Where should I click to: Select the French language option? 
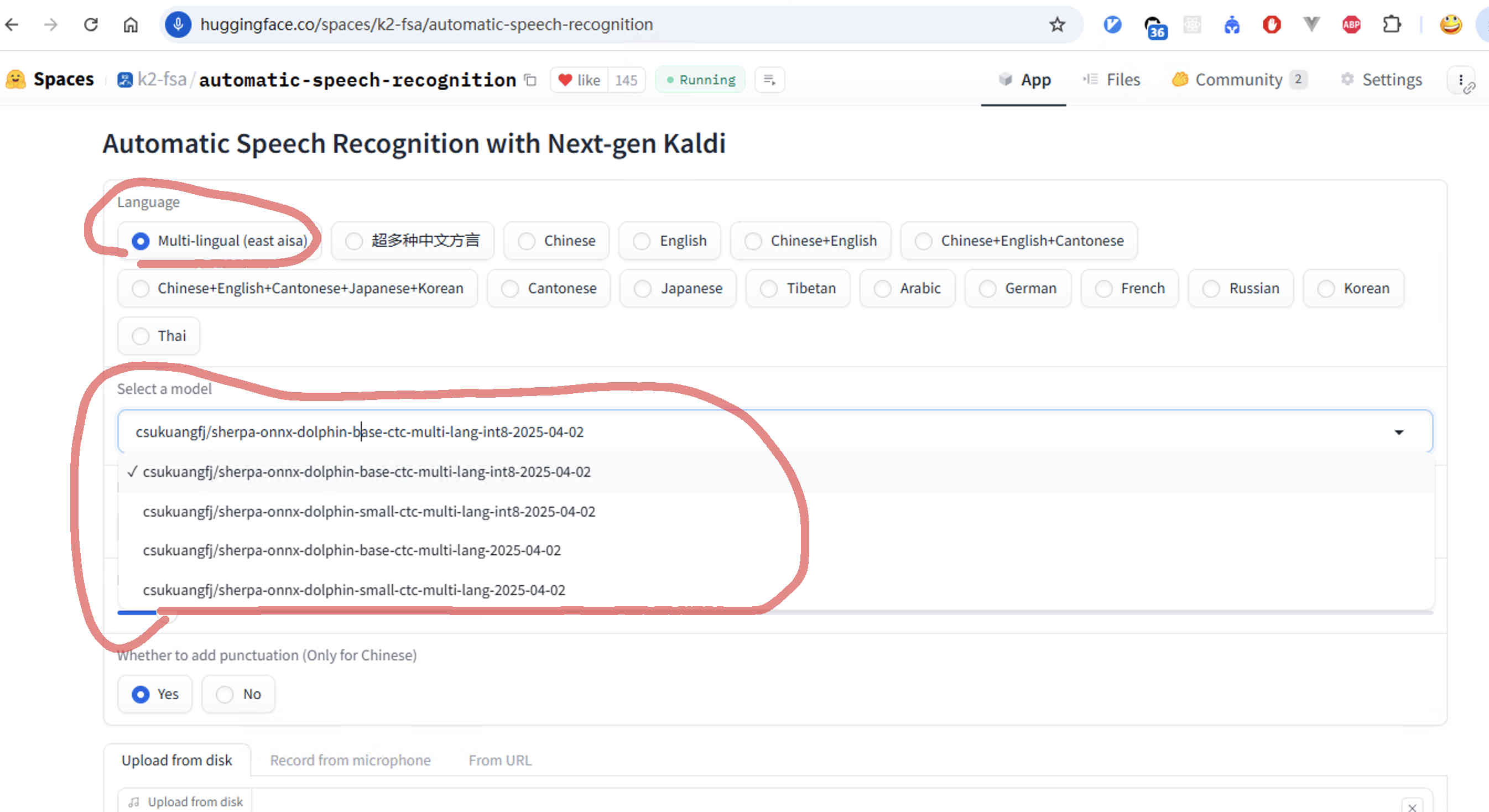point(1129,288)
